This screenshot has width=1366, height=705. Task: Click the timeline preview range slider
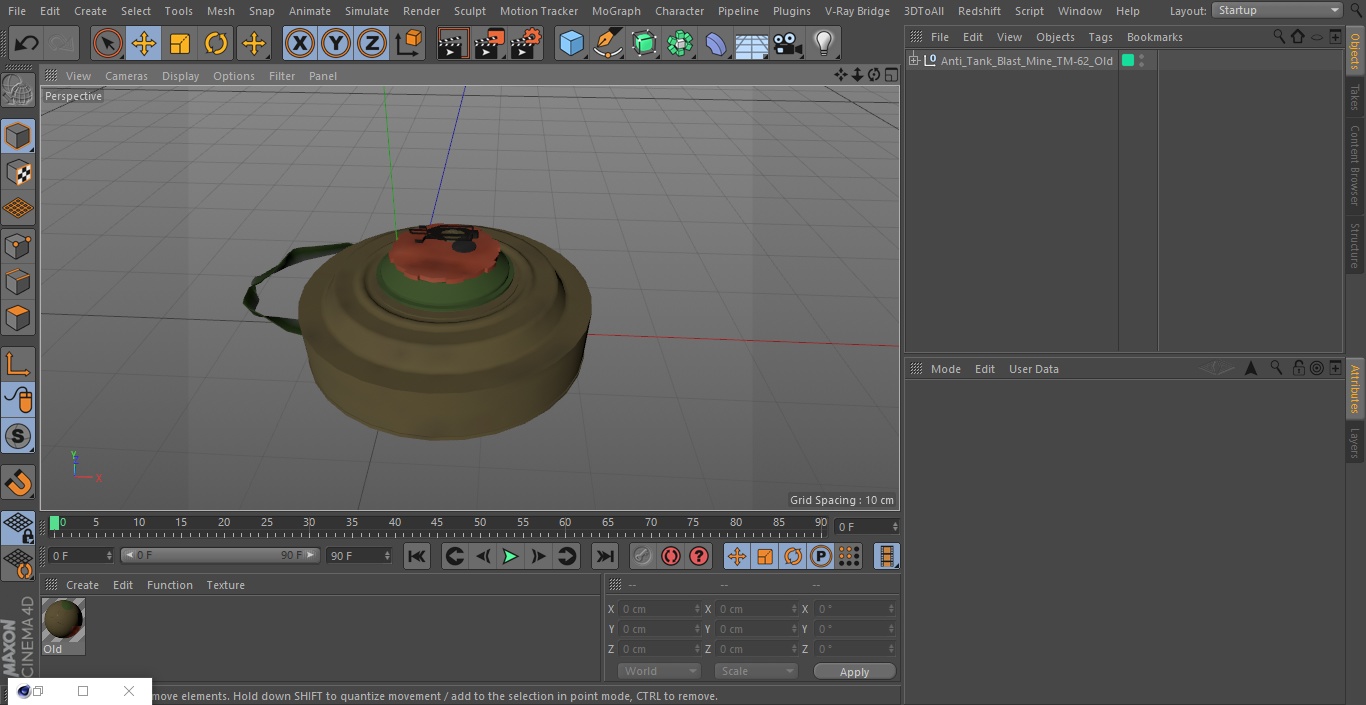[220, 555]
